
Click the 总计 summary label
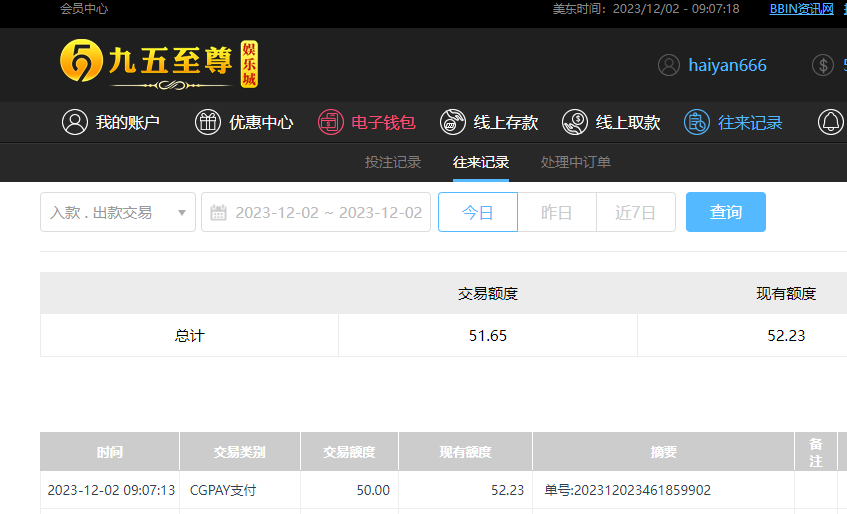click(190, 336)
